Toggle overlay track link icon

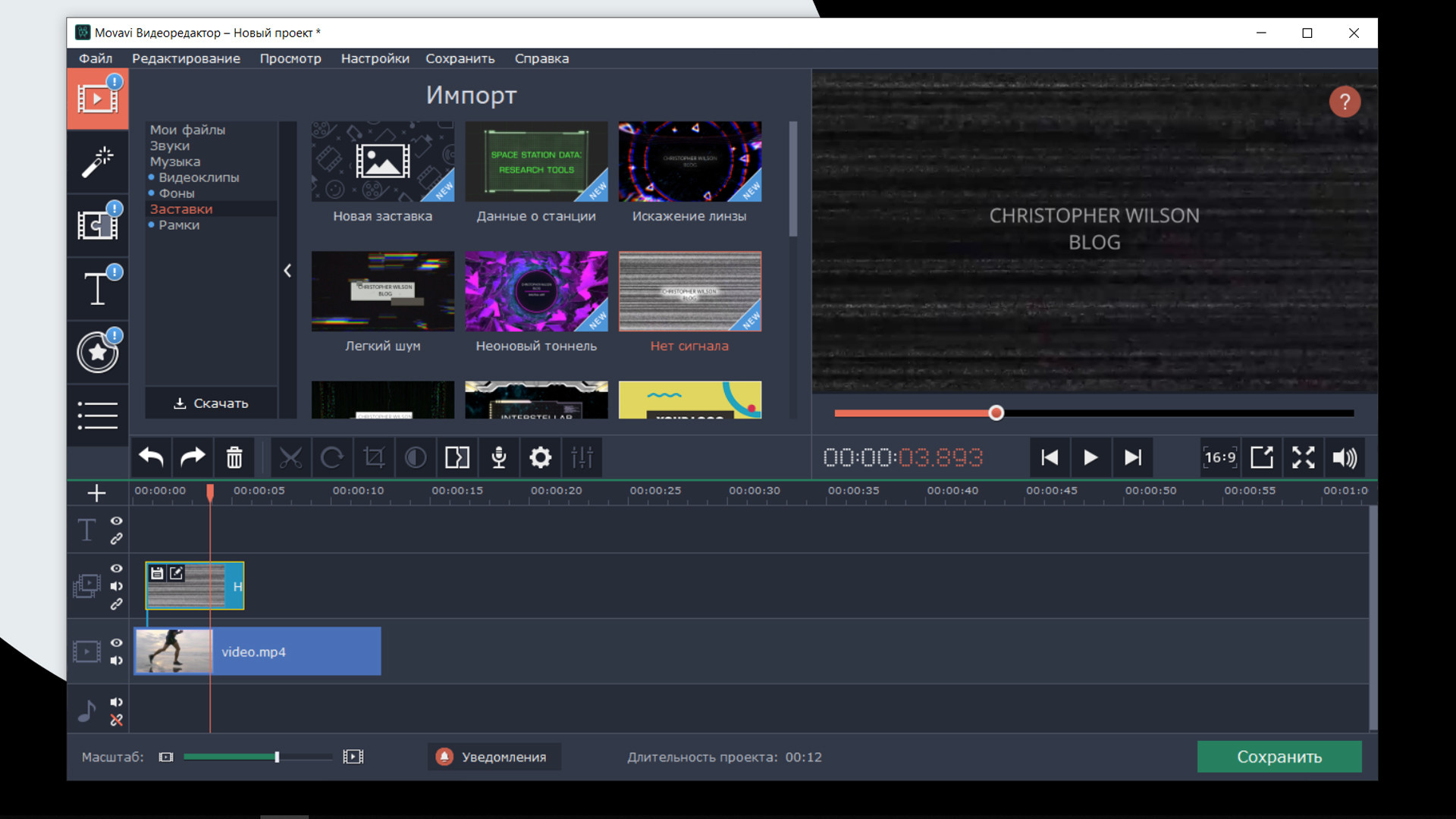click(116, 604)
